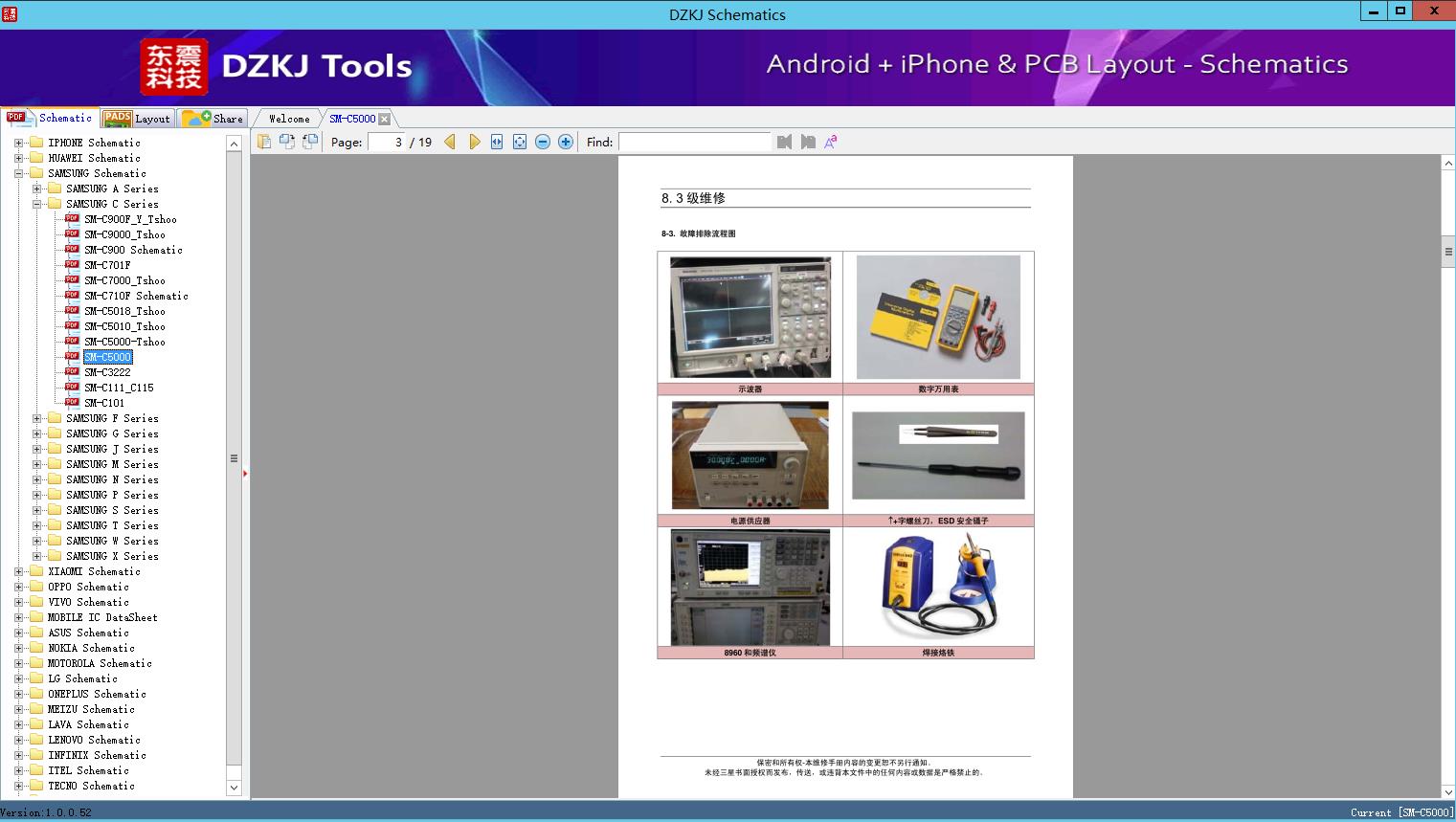This screenshot has width=1456, height=822.
Task: Collapse the SAMSUNG Schematic tree node
Action: (x=18, y=173)
